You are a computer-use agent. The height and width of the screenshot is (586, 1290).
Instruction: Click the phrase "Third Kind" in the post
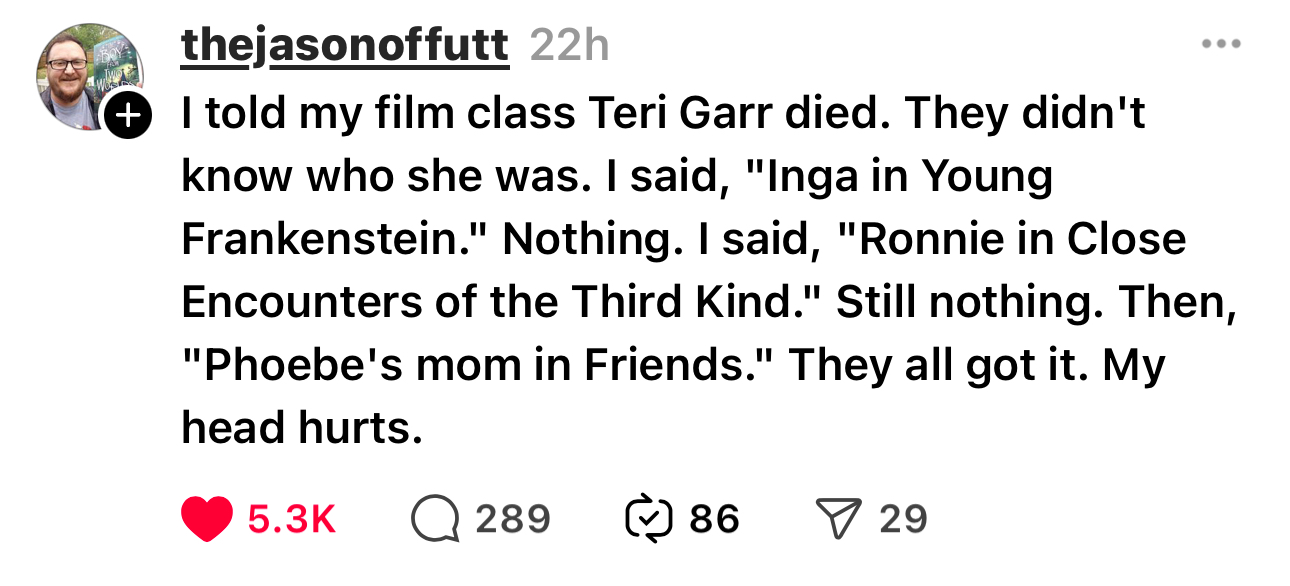click(x=720, y=302)
